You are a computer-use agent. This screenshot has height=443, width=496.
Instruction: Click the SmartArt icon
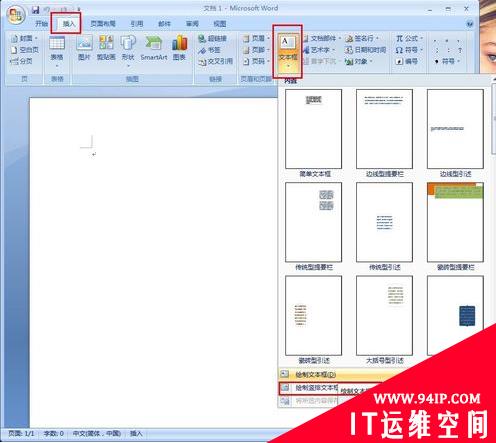coord(154,47)
